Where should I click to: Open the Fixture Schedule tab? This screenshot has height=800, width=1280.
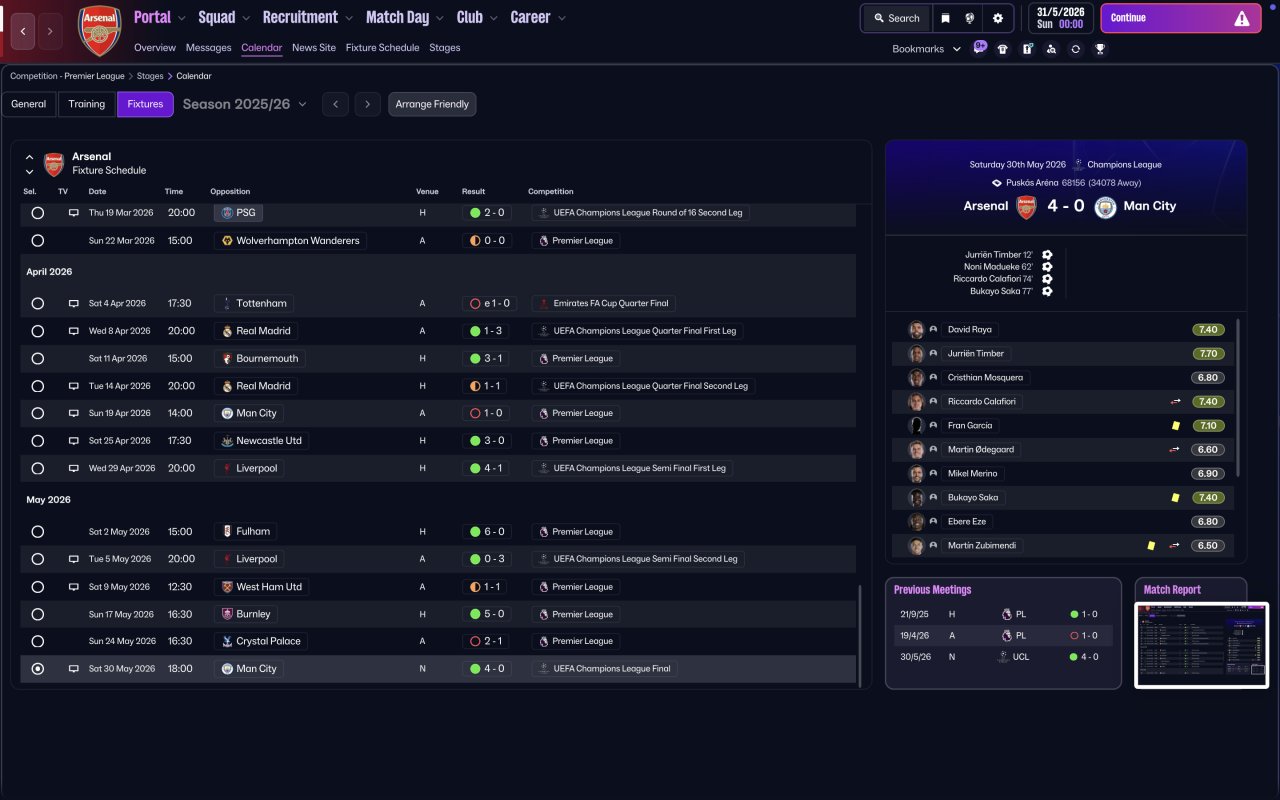[x=382, y=48]
